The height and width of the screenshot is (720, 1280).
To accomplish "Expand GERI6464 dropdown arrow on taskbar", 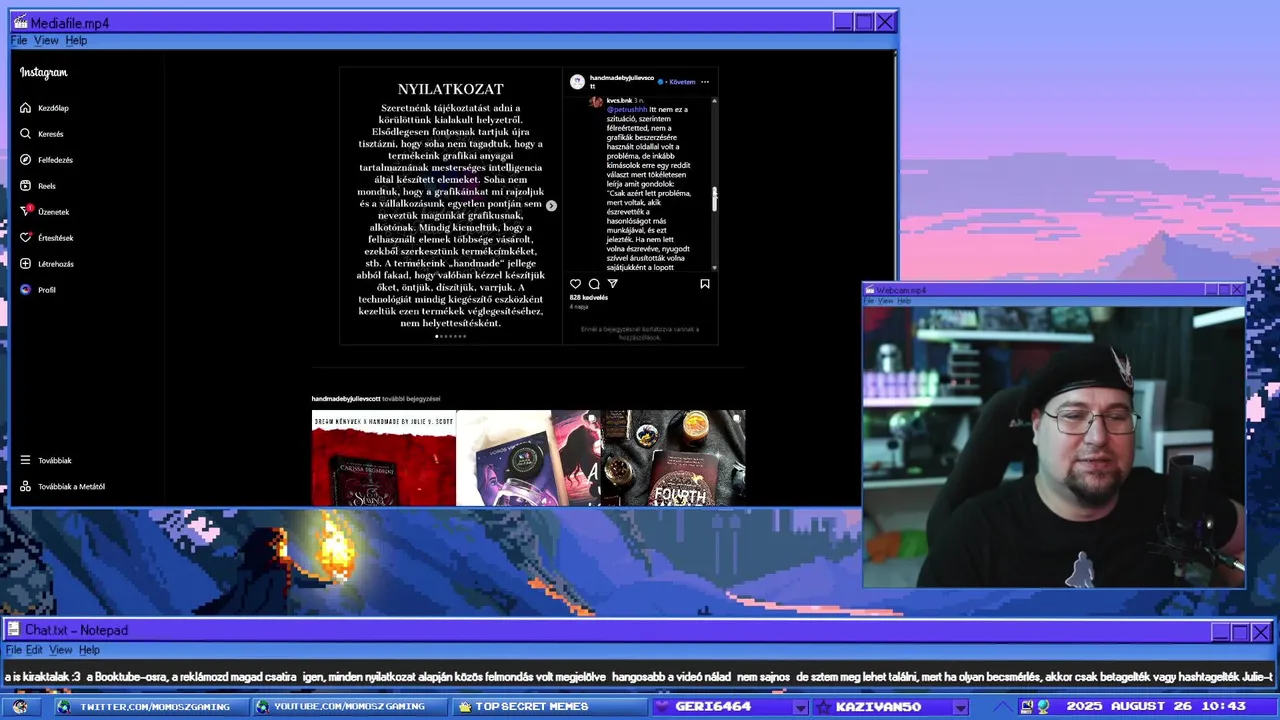I will tap(800, 707).
